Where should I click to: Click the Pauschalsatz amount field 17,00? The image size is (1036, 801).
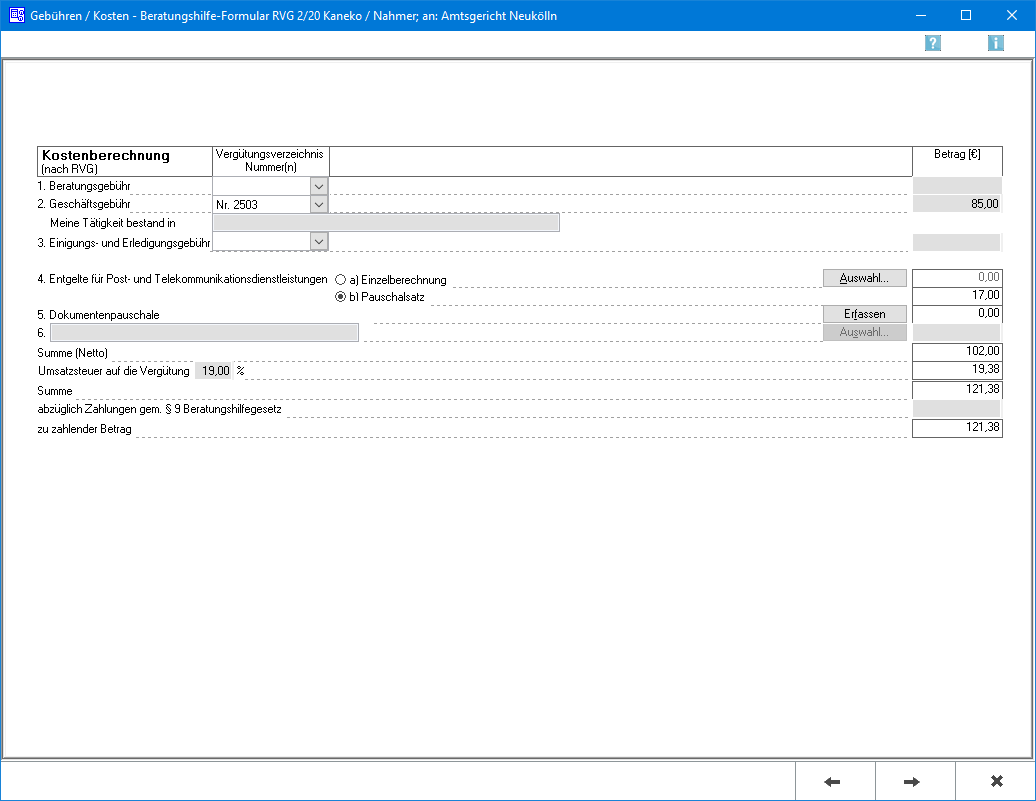point(957,296)
